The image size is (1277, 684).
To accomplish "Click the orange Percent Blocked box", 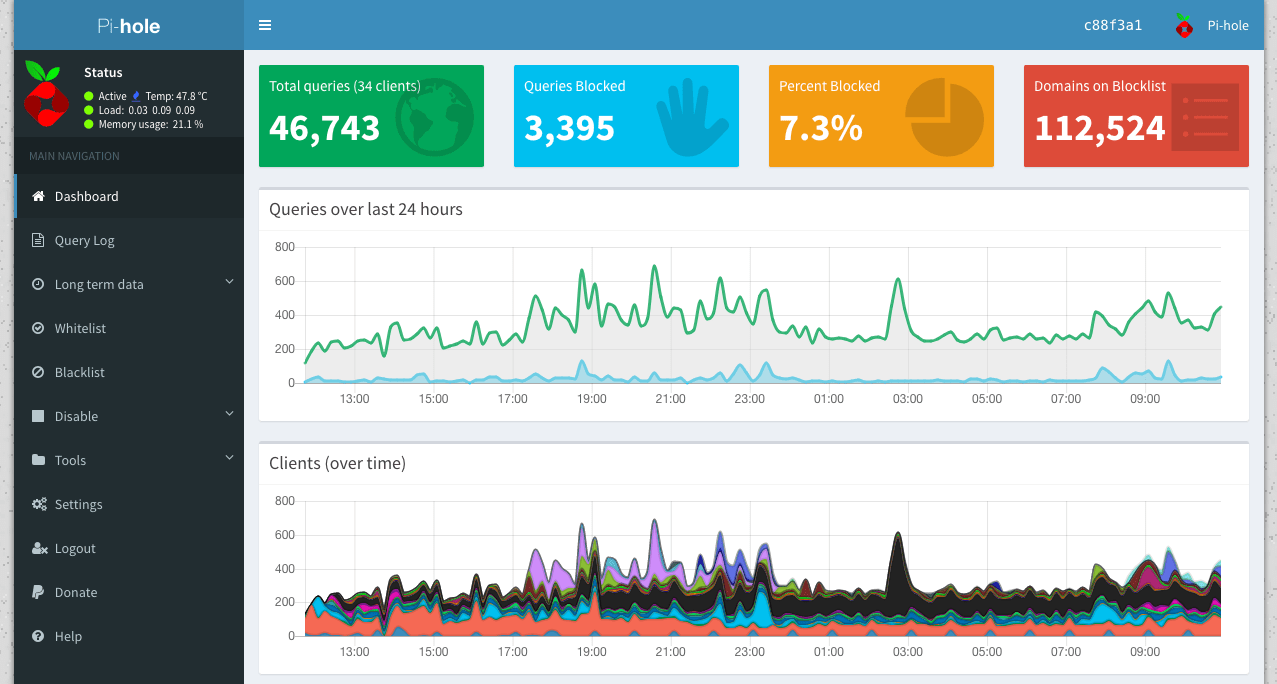I will click(x=881, y=116).
